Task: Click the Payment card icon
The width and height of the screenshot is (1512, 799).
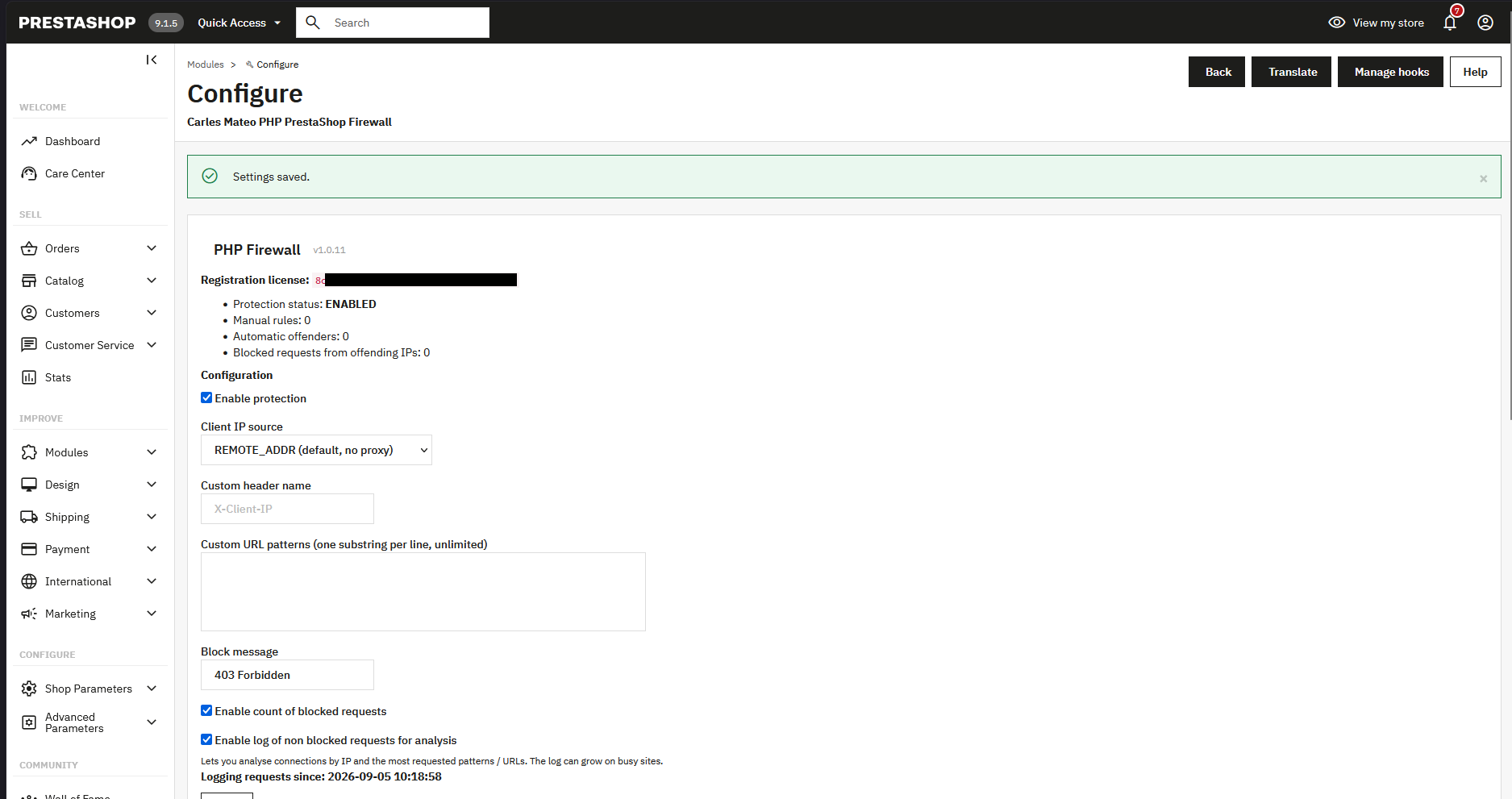Action: 29,549
